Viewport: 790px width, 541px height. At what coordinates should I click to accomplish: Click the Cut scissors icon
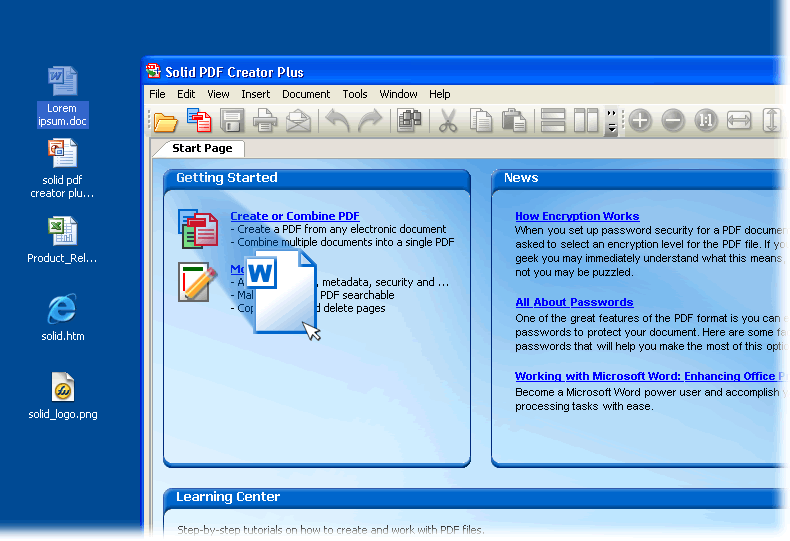coord(448,121)
